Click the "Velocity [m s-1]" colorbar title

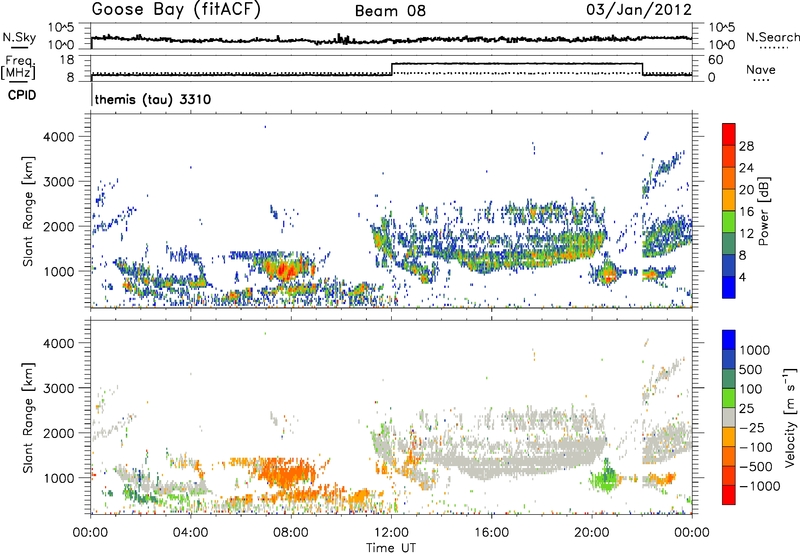(790, 417)
